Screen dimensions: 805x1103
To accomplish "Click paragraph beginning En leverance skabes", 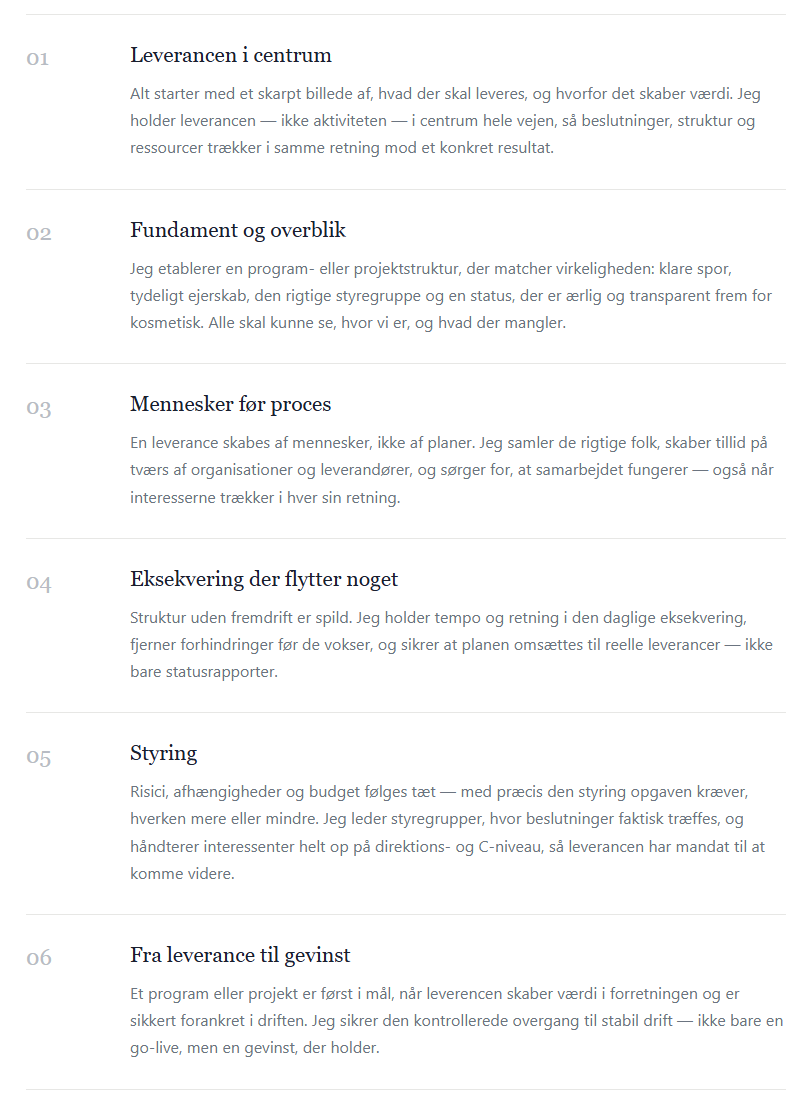I will tap(452, 470).
